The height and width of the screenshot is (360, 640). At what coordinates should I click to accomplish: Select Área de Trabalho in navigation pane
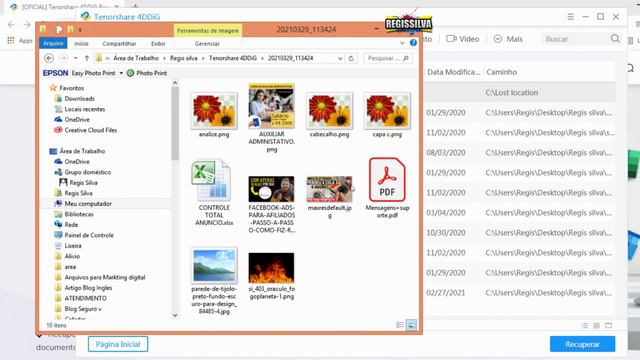82,151
